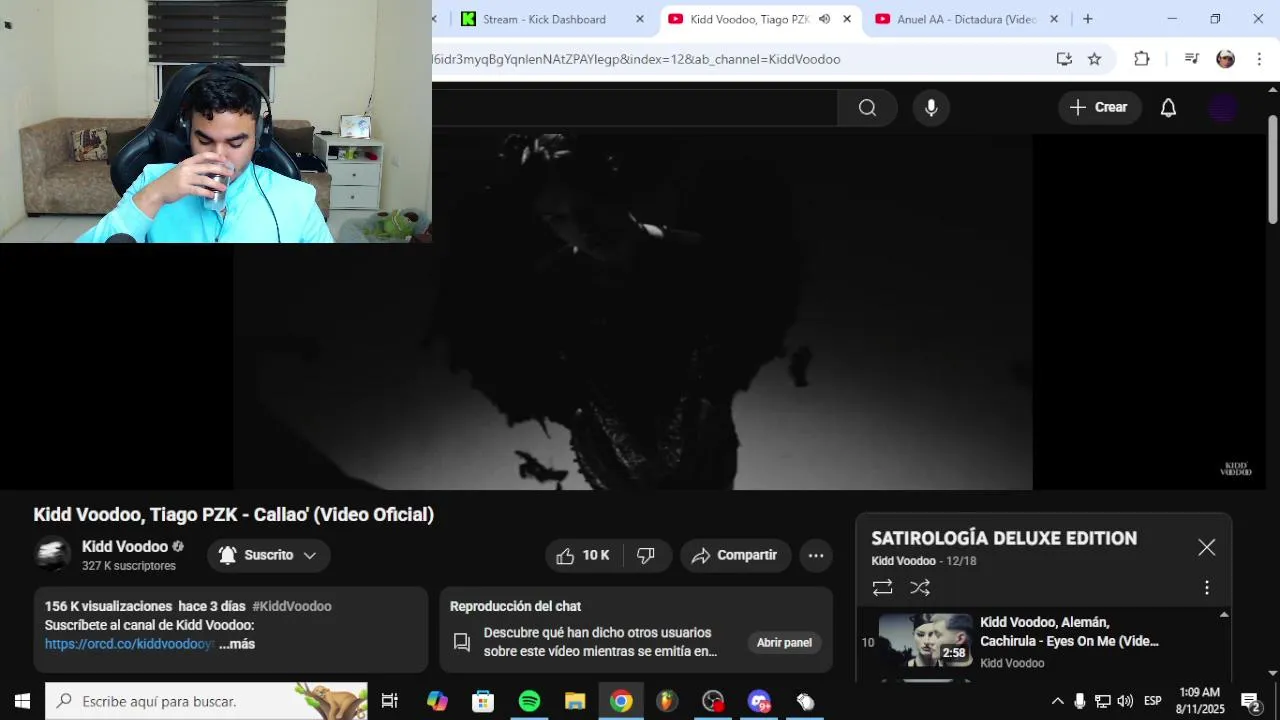Screen dimensions: 1280x720
Task: Open YouTube notifications bell
Action: [1168, 108]
